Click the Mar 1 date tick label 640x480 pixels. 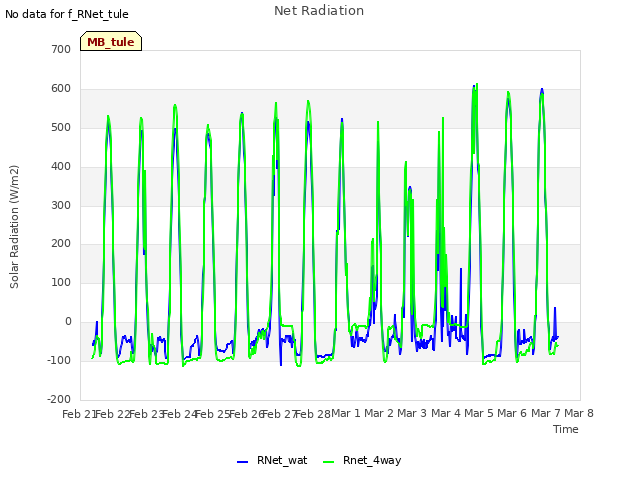(346, 413)
